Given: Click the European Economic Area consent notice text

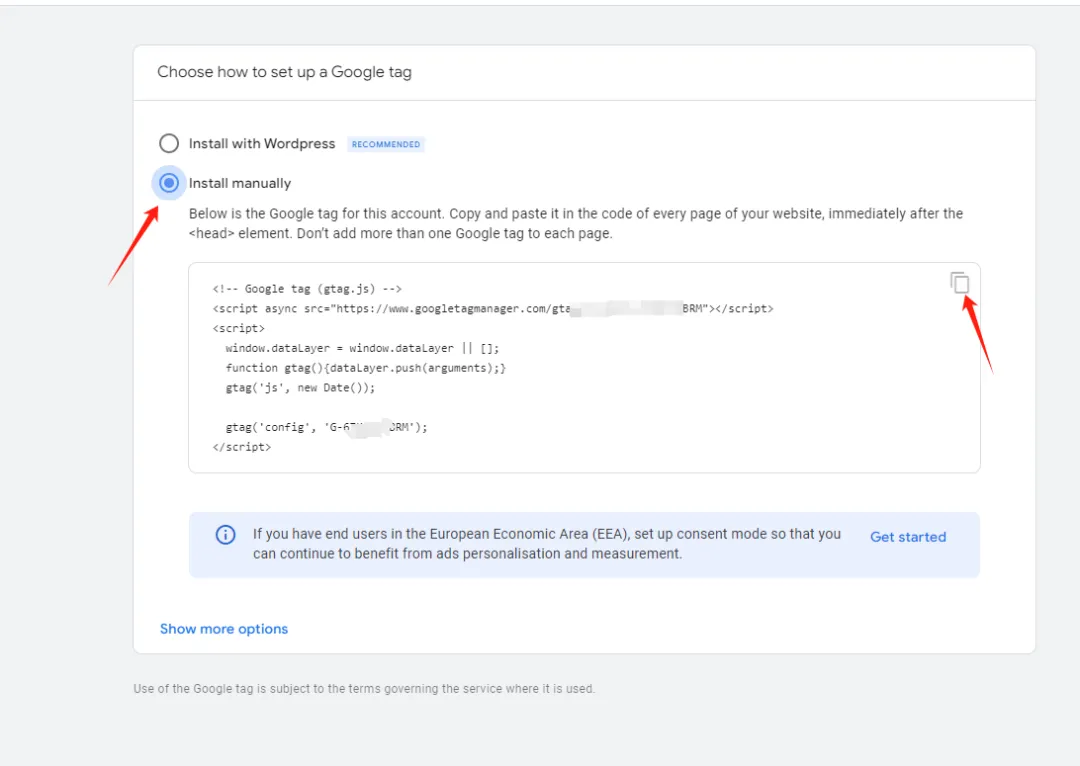Looking at the screenshot, I should (547, 544).
